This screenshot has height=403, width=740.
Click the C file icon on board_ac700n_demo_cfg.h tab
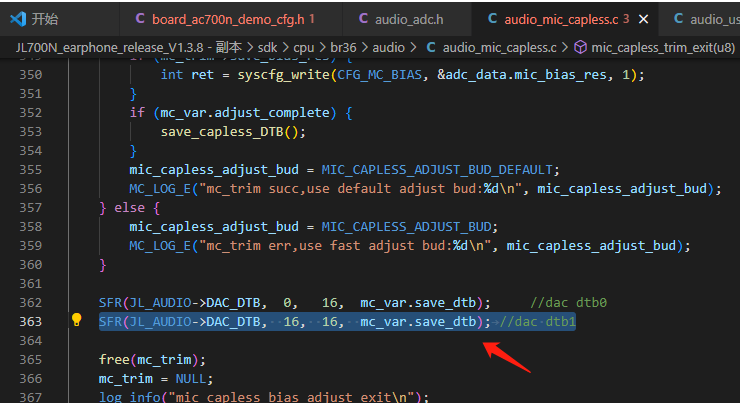pos(140,18)
